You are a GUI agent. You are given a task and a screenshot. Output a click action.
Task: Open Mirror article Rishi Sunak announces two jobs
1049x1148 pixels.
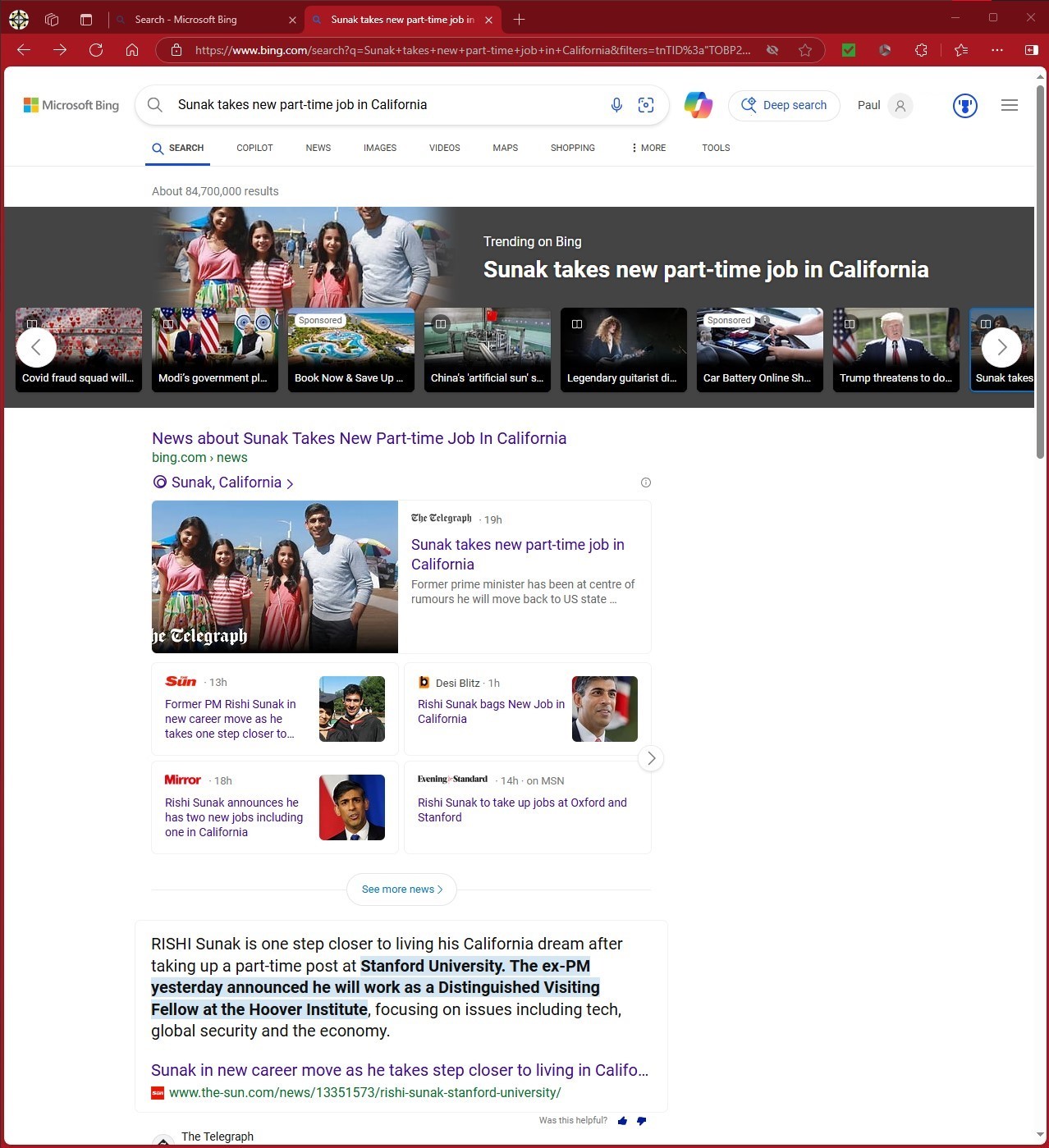(x=234, y=817)
